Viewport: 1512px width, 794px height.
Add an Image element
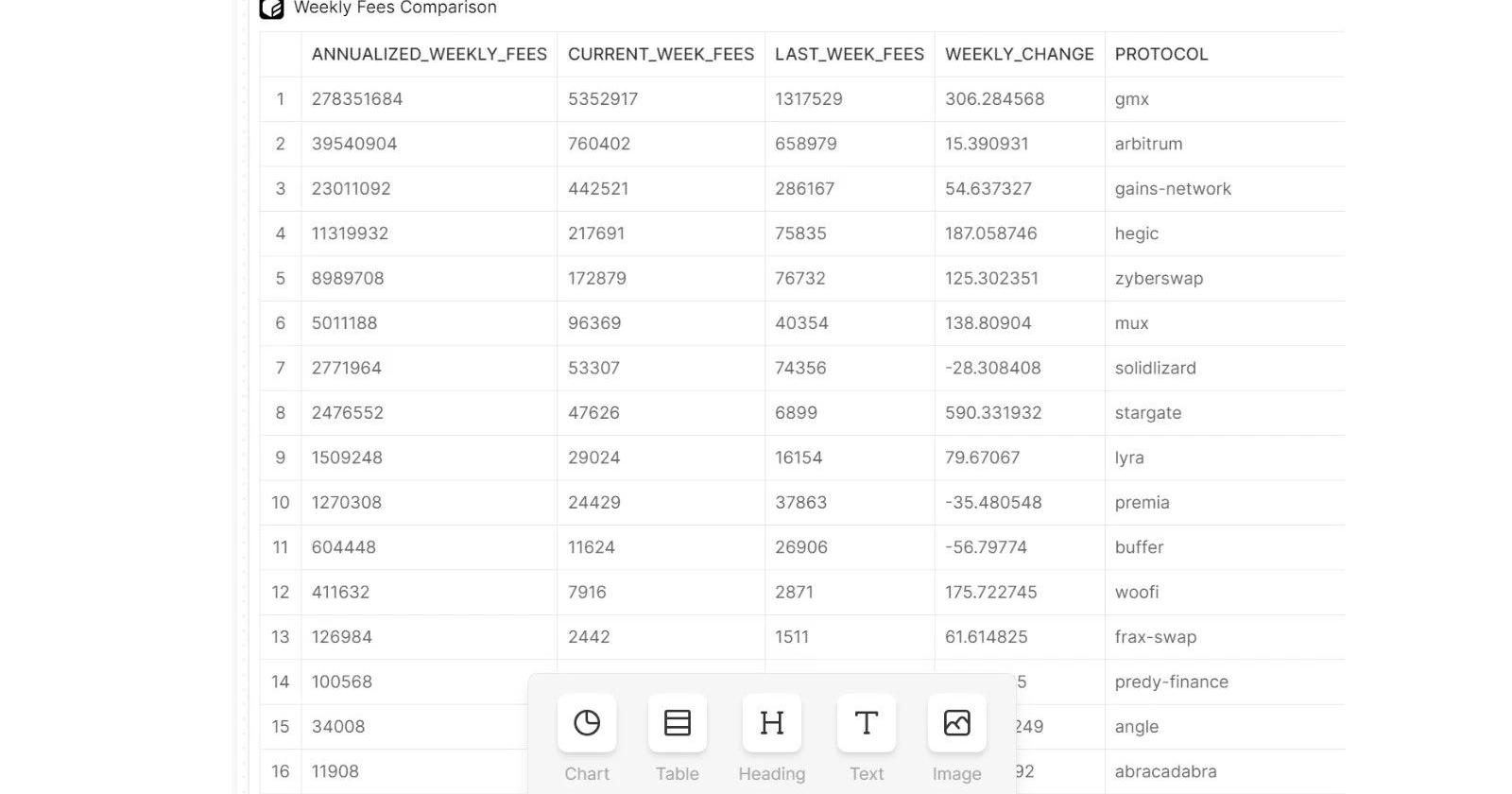tap(957, 723)
